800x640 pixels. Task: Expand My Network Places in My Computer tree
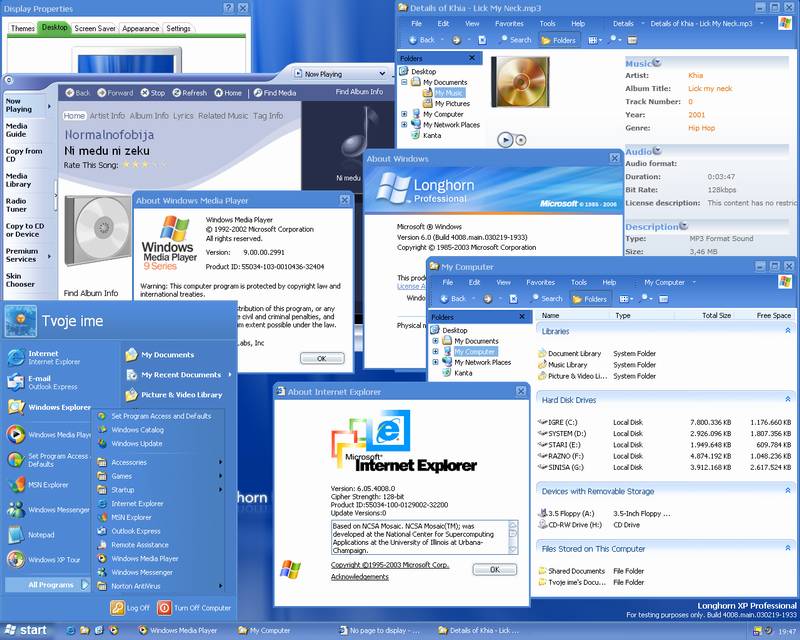[x=435, y=363]
